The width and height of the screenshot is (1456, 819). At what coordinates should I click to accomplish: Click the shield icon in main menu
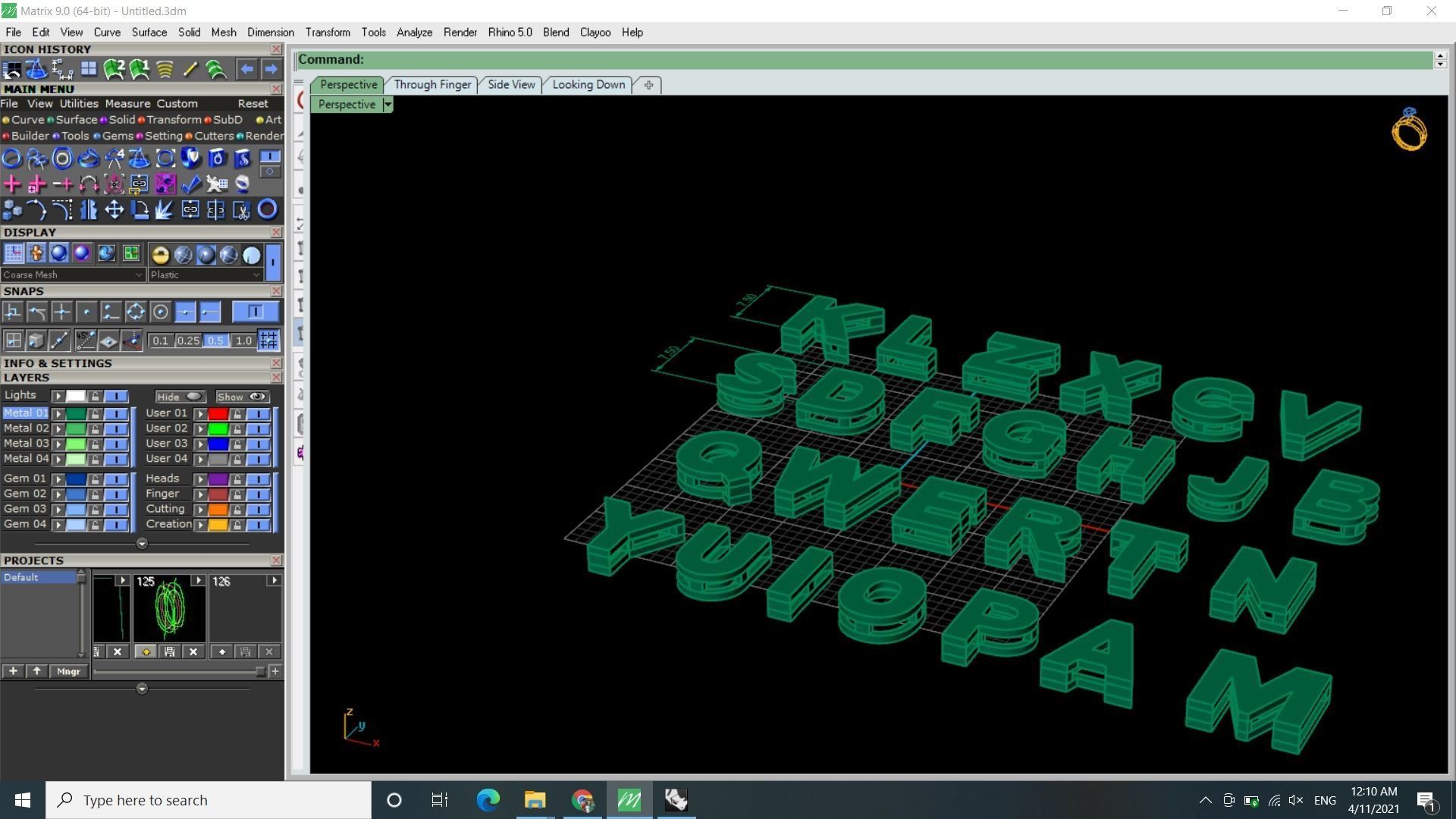190,158
